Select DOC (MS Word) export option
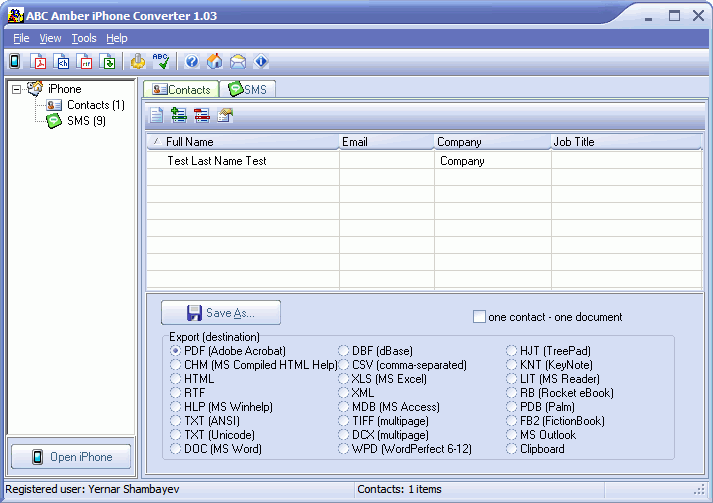This screenshot has height=503, width=713. click(x=176, y=449)
